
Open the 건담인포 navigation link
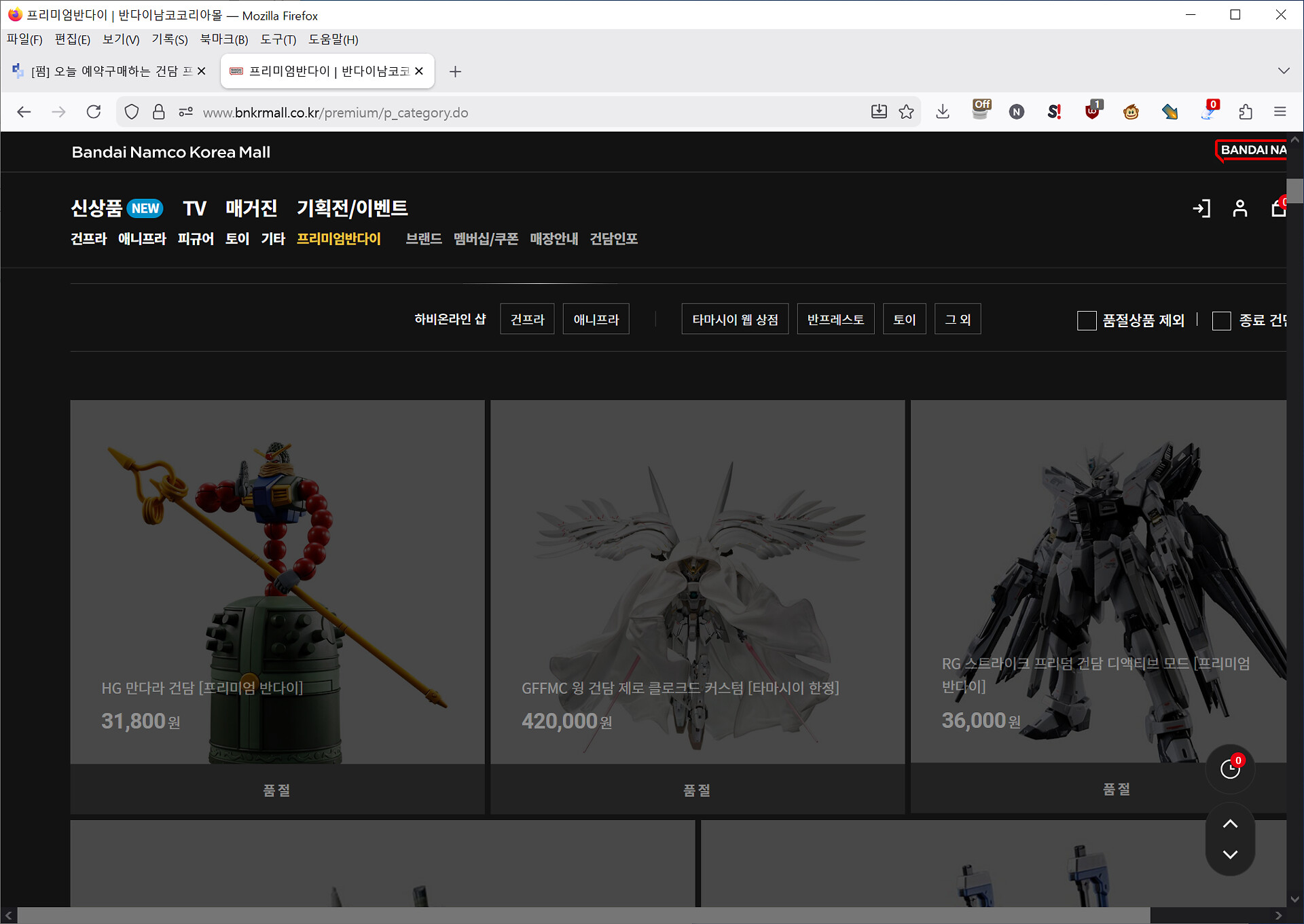click(613, 239)
